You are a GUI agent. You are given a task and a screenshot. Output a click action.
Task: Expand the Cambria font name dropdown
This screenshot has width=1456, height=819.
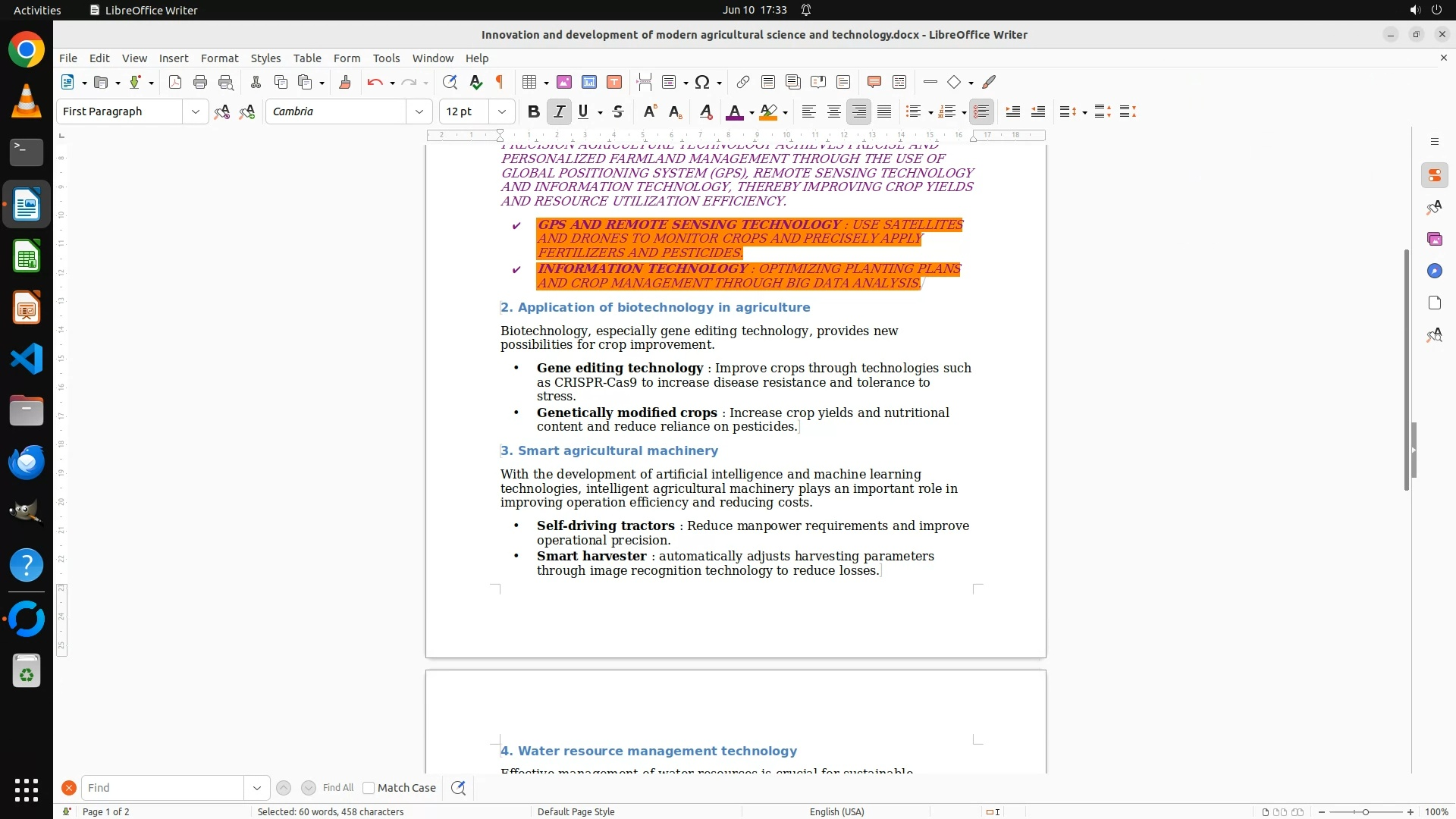pos(419,111)
